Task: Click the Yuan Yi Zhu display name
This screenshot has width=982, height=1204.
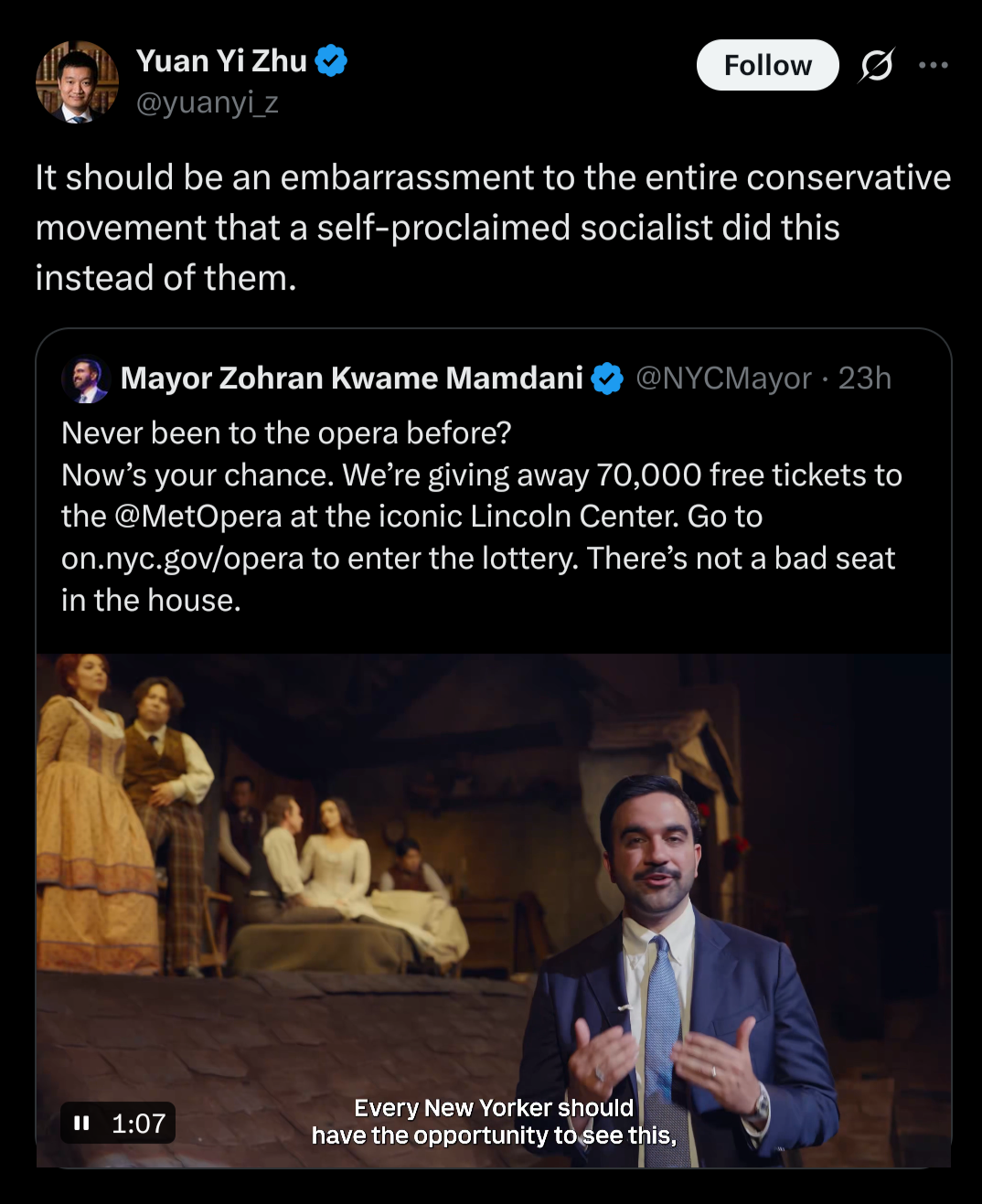Action: point(221,61)
